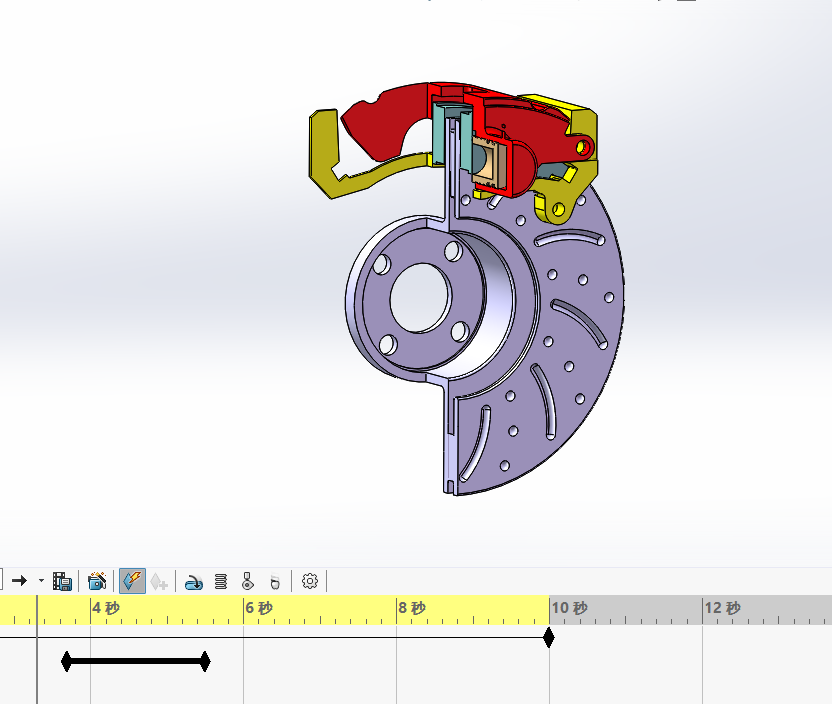Click the playback mode arrow icon
The width and height of the screenshot is (832, 704).
[19, 580]
